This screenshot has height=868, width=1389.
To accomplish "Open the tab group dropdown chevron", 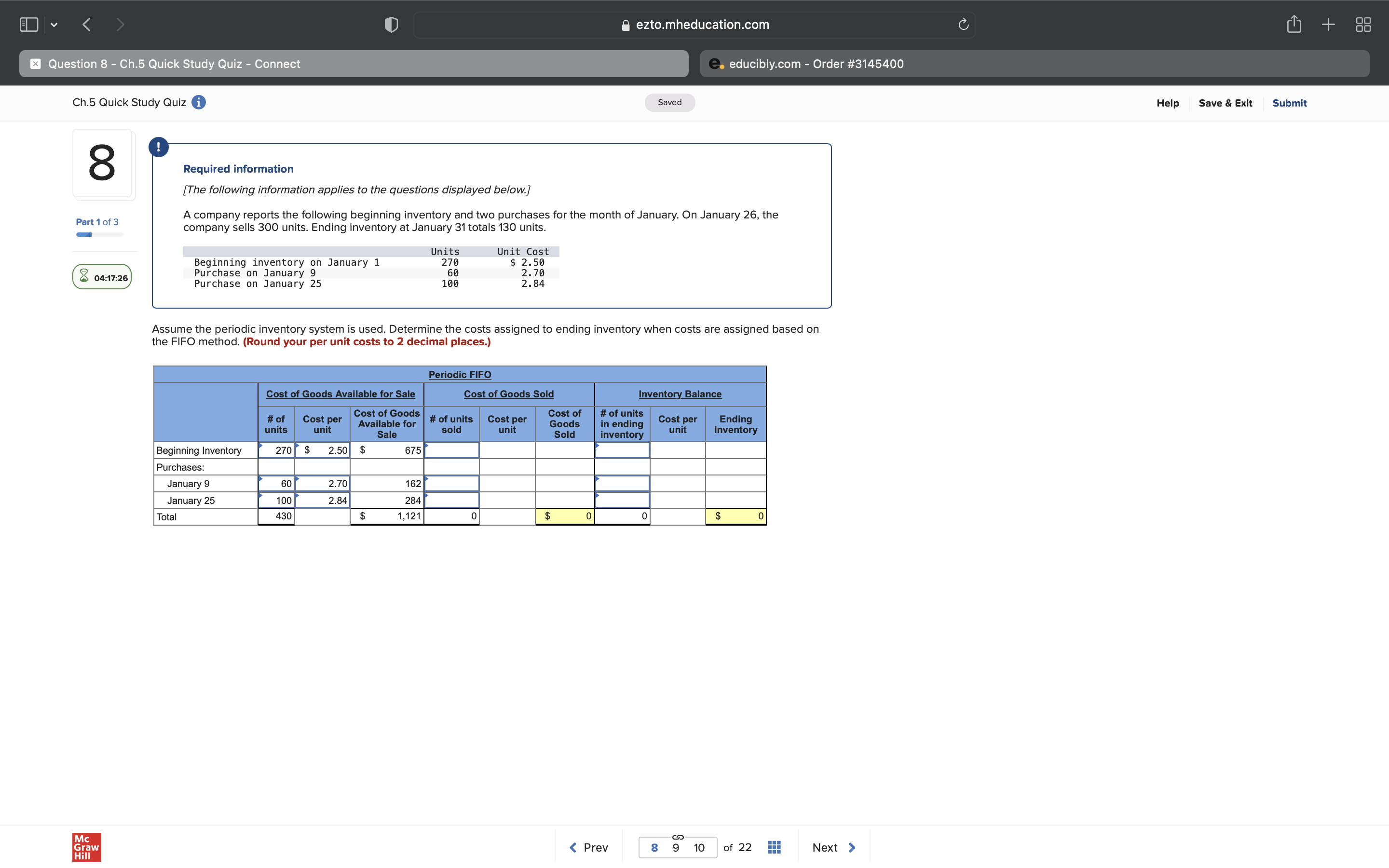I will 54,24.
